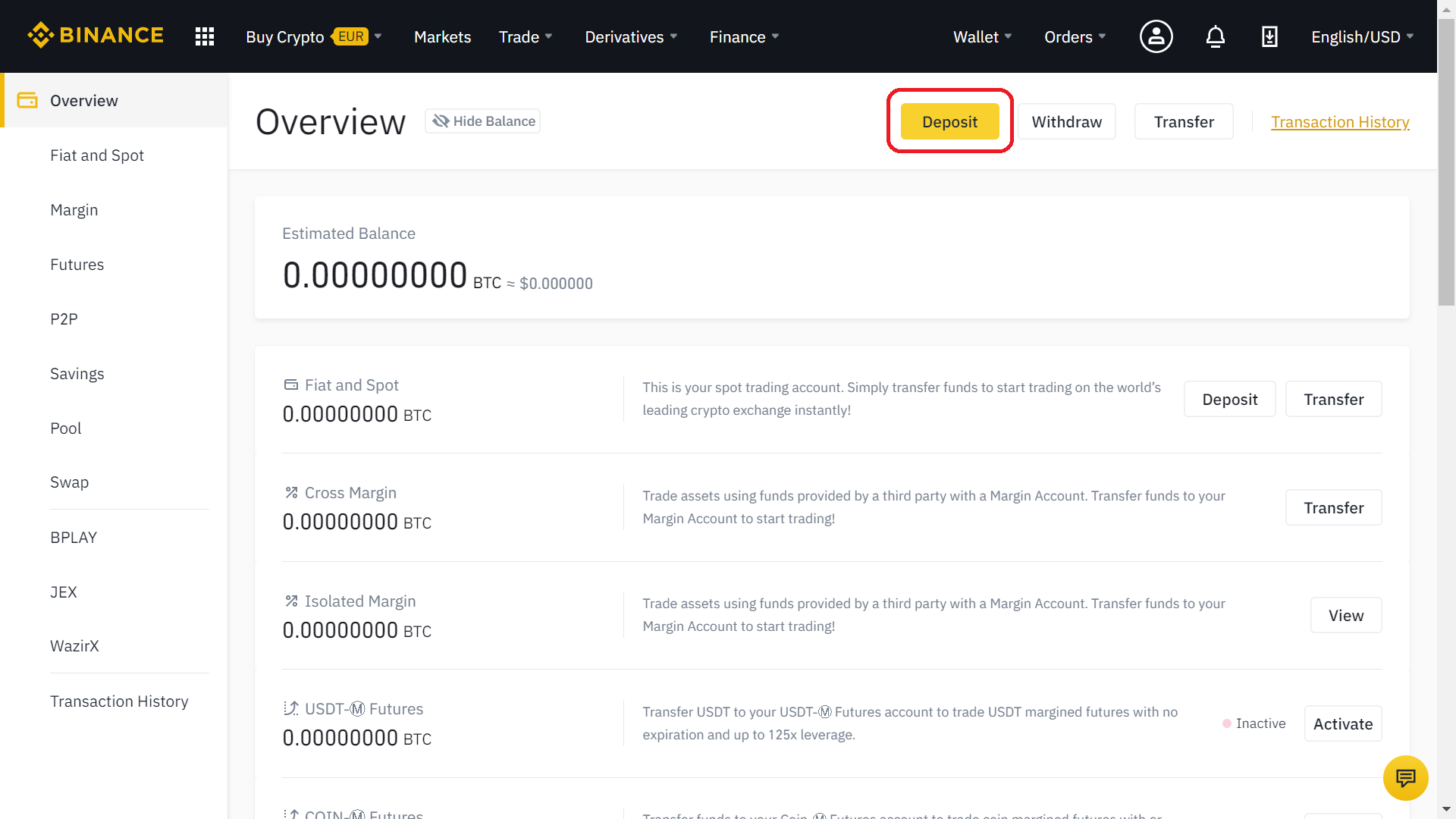The width and height of the screenshot is (1456, 819).
Task: Click the scrollbar down arrow
Action: click(1446, 810)
